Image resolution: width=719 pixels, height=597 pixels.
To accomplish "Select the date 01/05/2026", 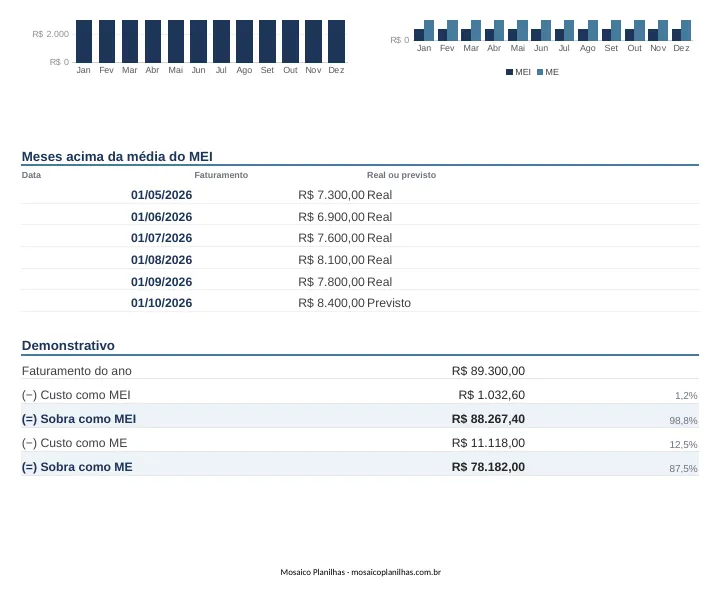I will point(161,195).
